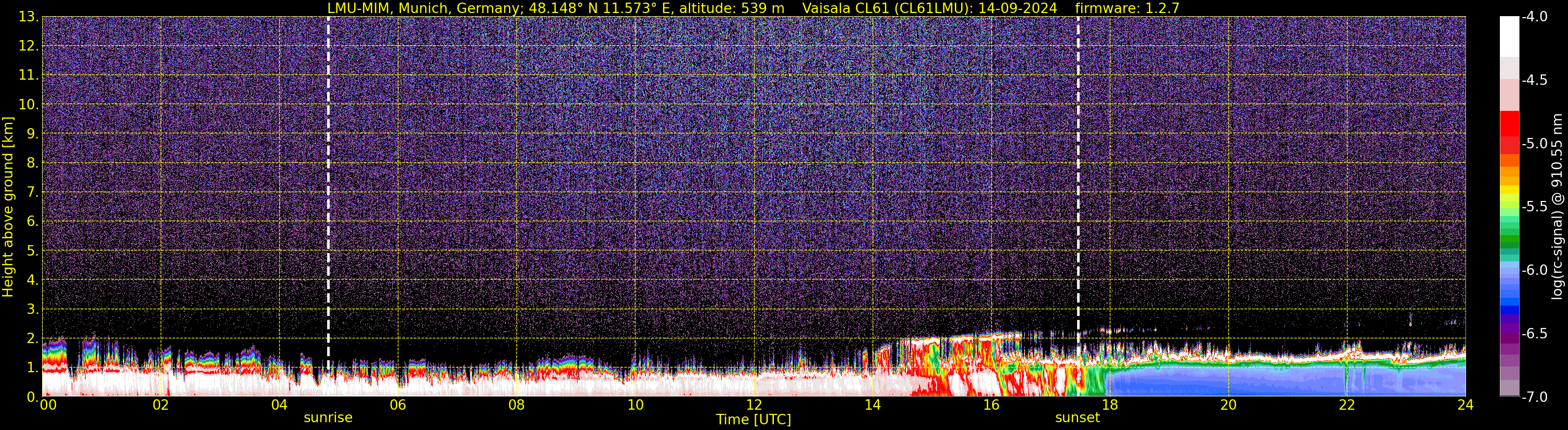Screen dimensions: 1568x430
Task: Click the '2.' height axis tick label
Action: coord(32,338)
